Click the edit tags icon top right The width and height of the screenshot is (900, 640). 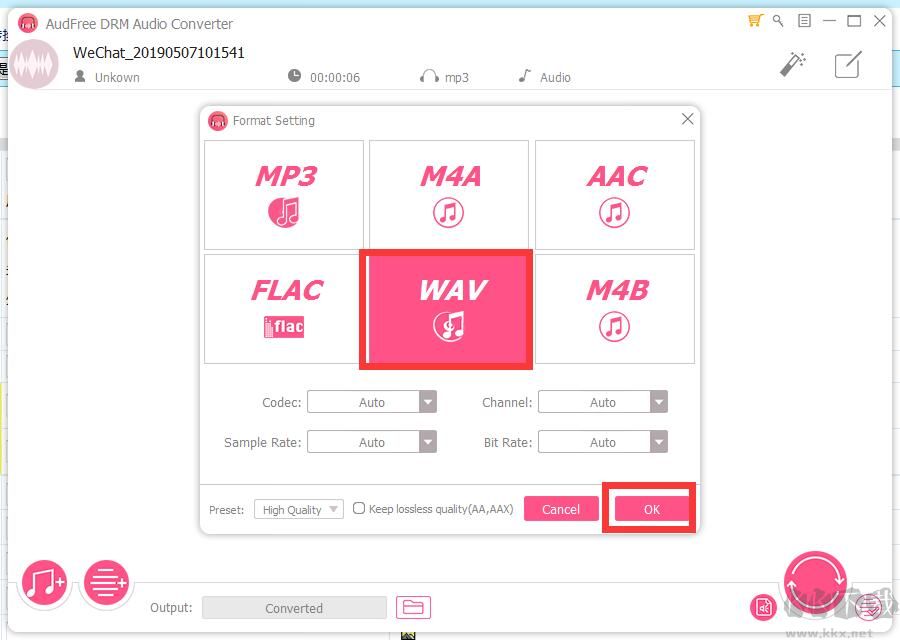[x=847, y=64]
